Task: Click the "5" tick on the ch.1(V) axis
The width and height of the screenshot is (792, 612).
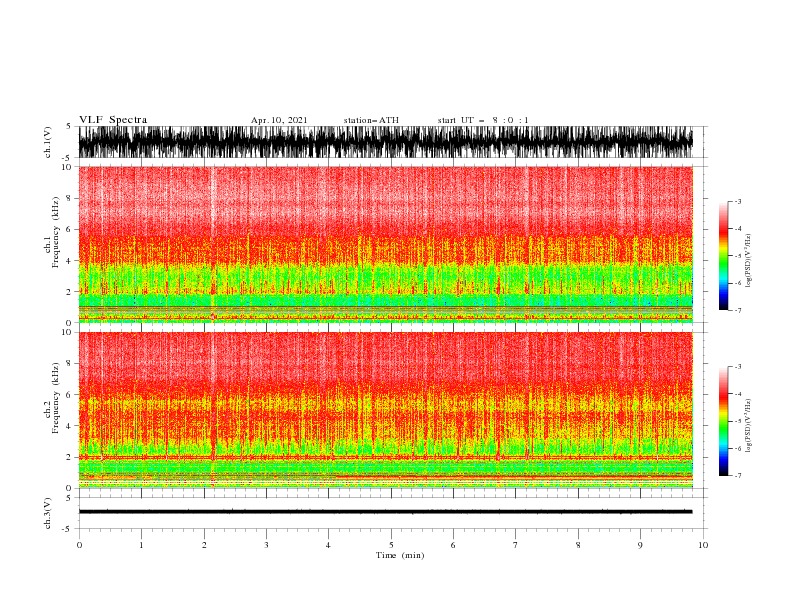Action: pyautogui.click(x=69, y=126)
